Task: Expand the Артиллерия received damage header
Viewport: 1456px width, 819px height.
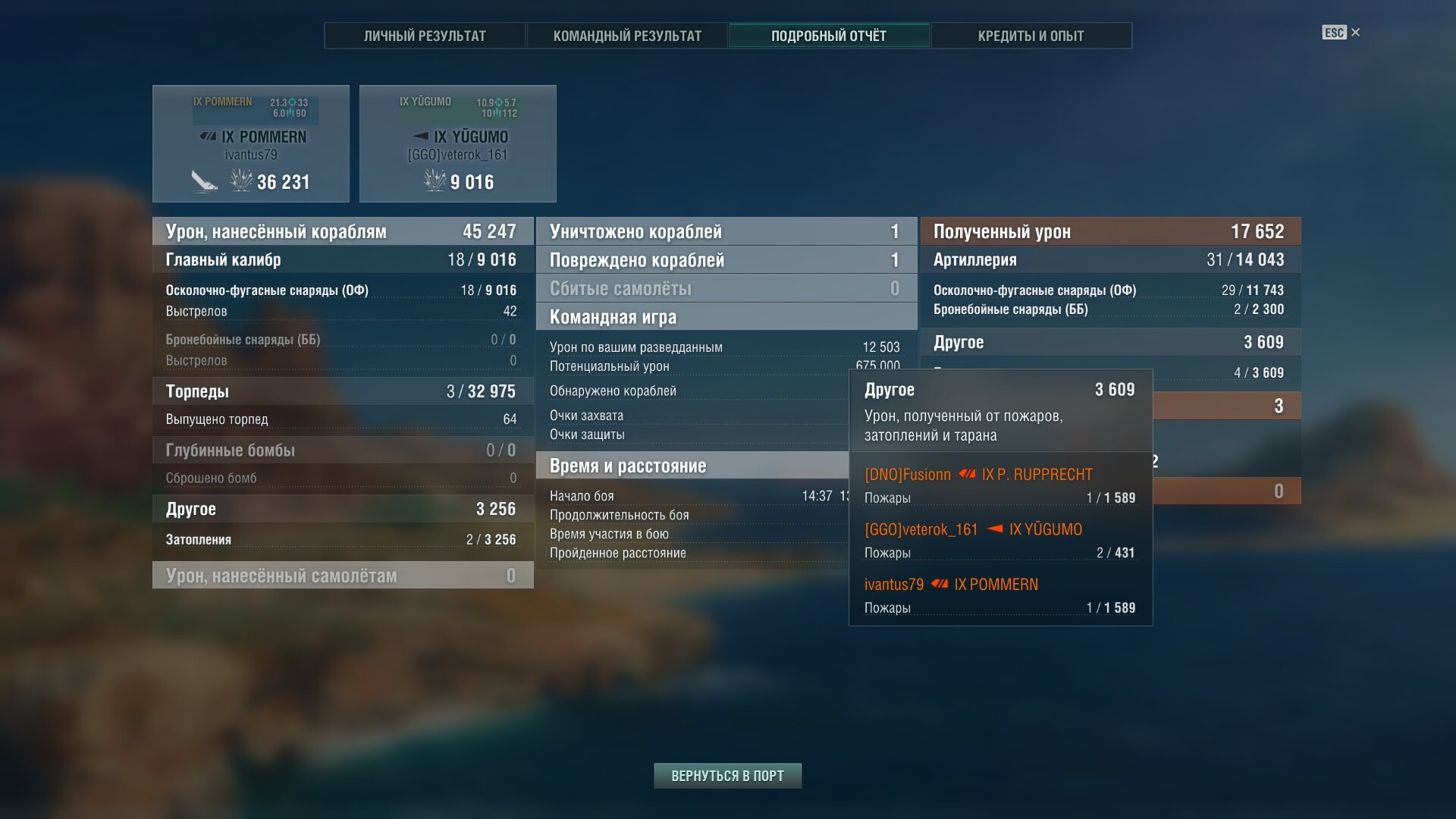Action: click(1110, 259)
